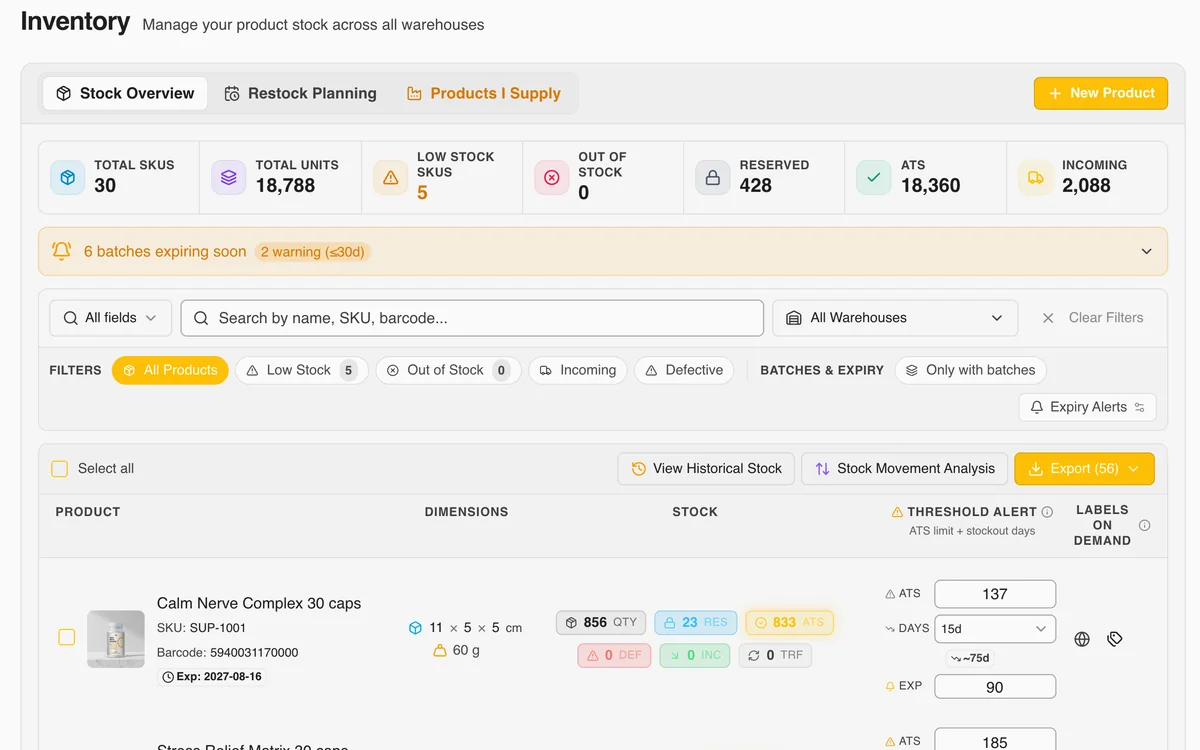
Task: Click the Low Stock SKUs warning icon
Action: [390, 177]
